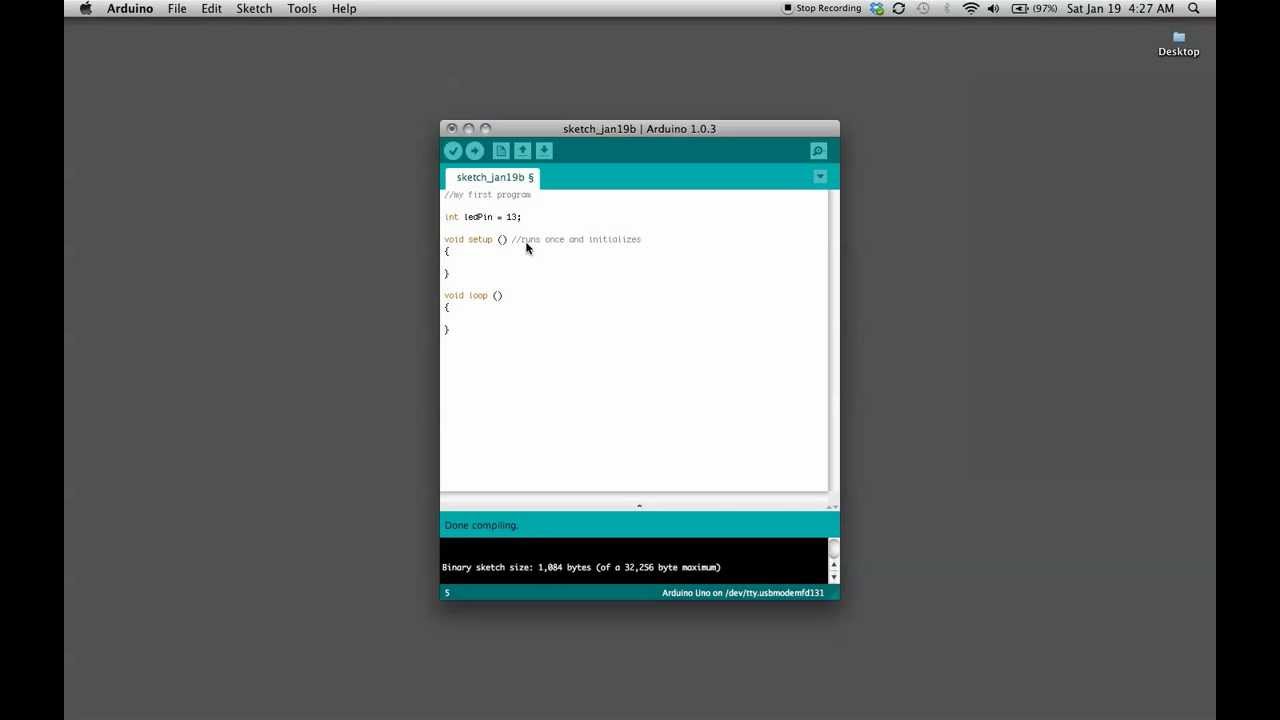
Task: Select the sketch_jan19b tab
Action: click(x=495, y=177)
